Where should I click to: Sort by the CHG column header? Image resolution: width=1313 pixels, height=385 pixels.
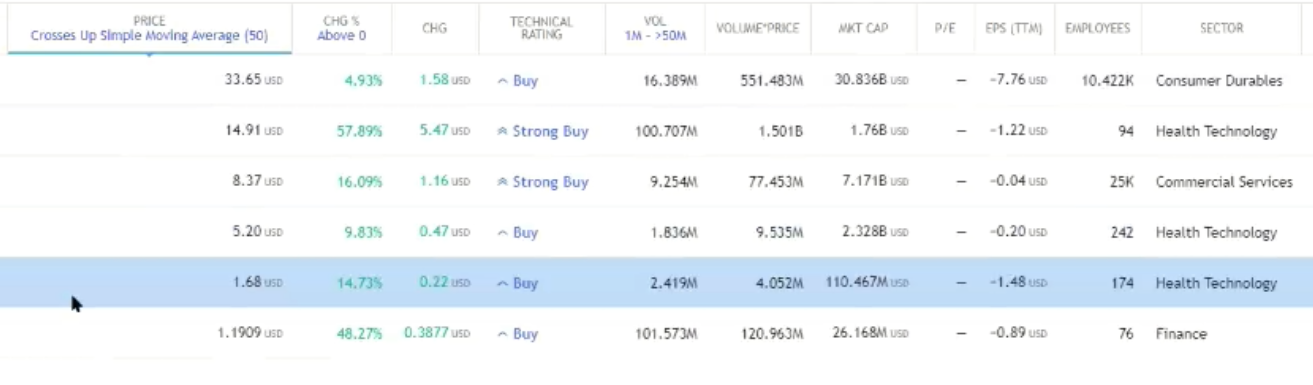[434, 28]
